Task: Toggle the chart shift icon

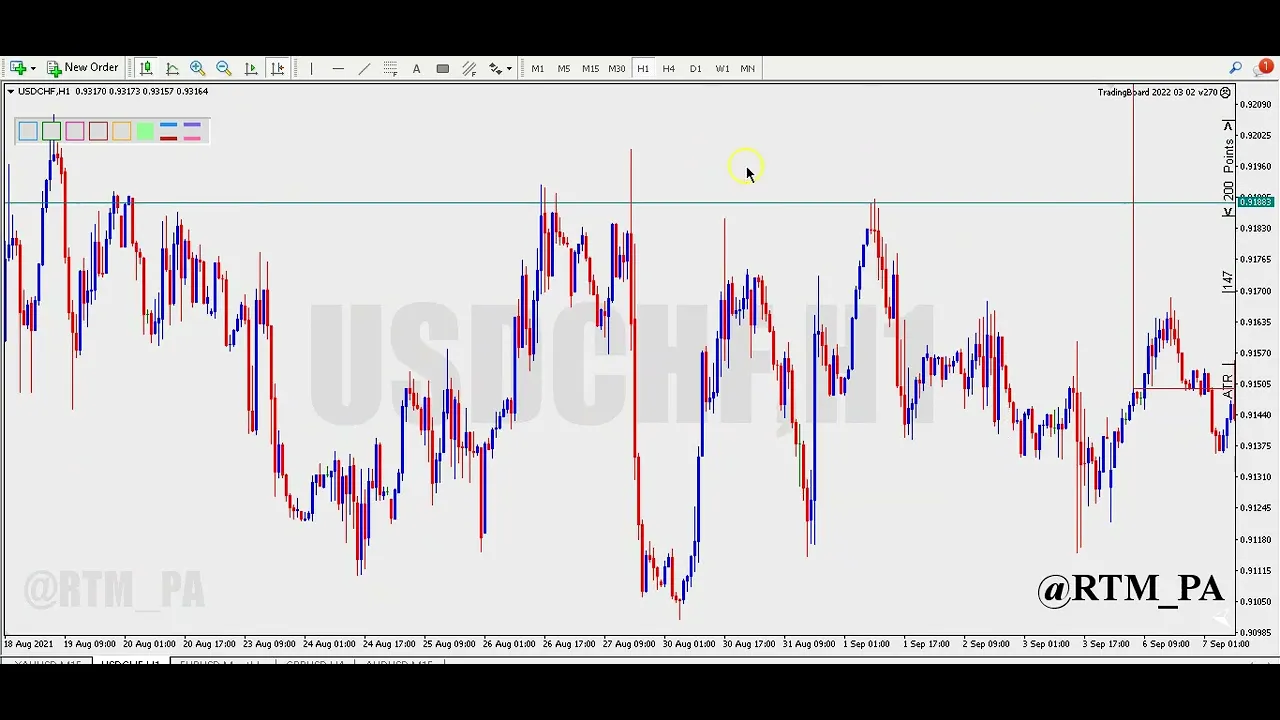Action: [277, 68]
